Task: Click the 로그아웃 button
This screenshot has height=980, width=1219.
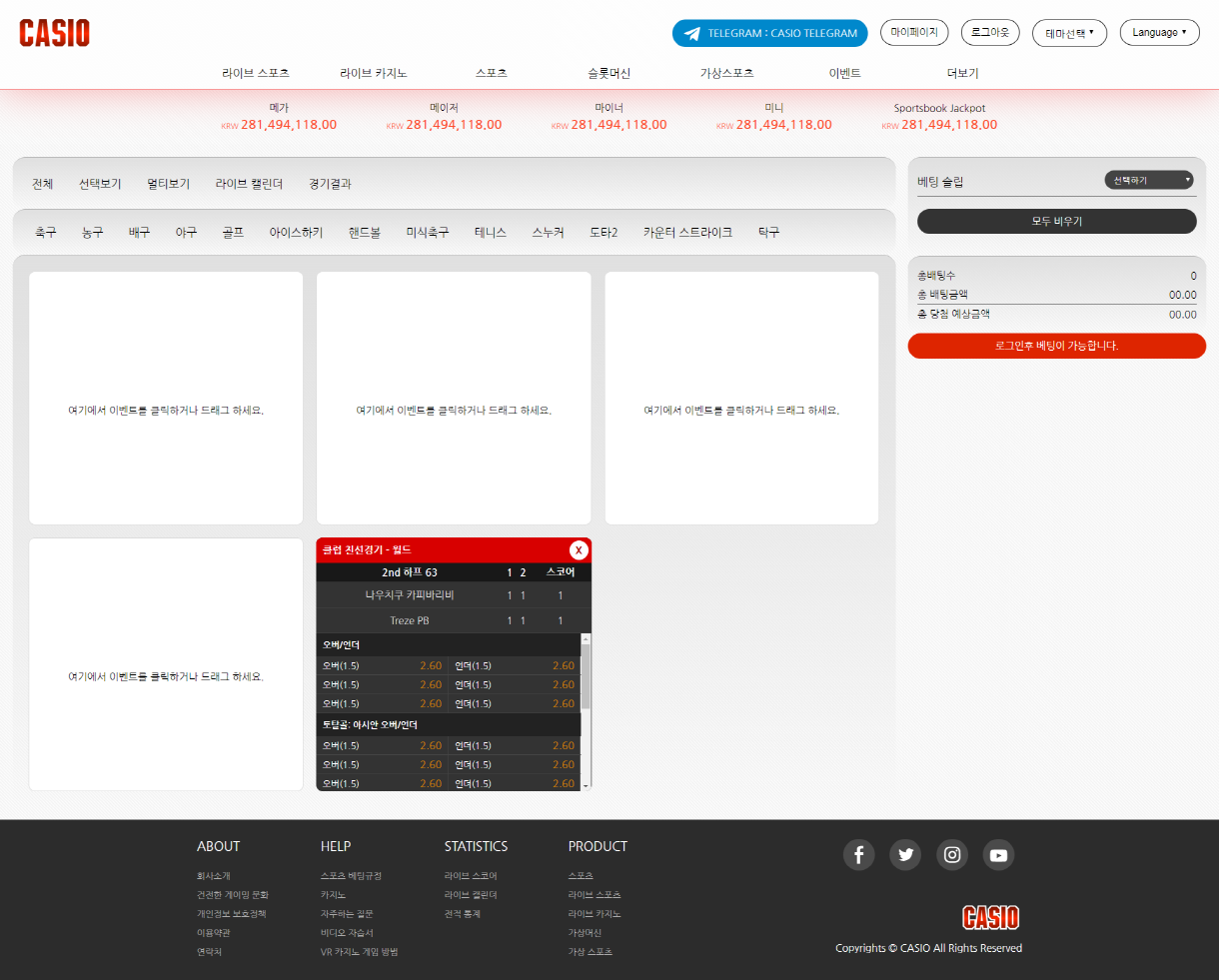Action: 990,33
